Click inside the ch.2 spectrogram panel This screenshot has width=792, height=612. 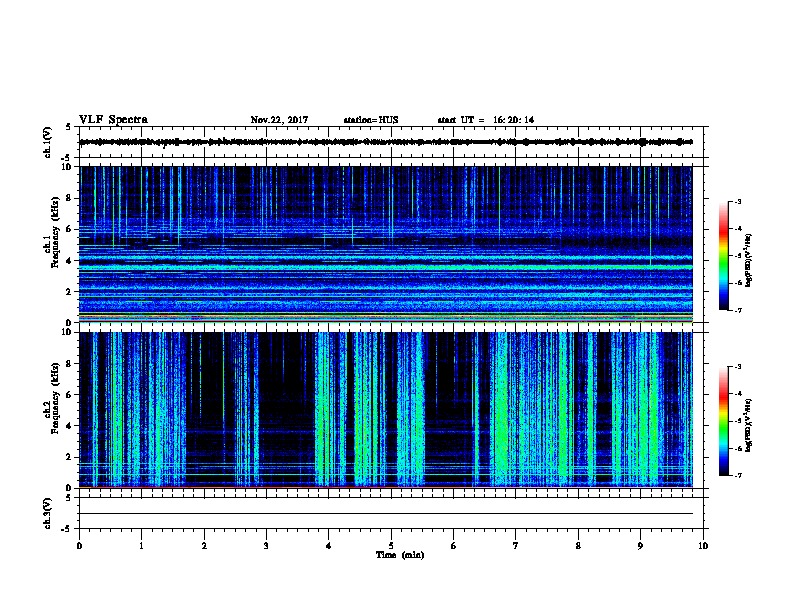385,410
